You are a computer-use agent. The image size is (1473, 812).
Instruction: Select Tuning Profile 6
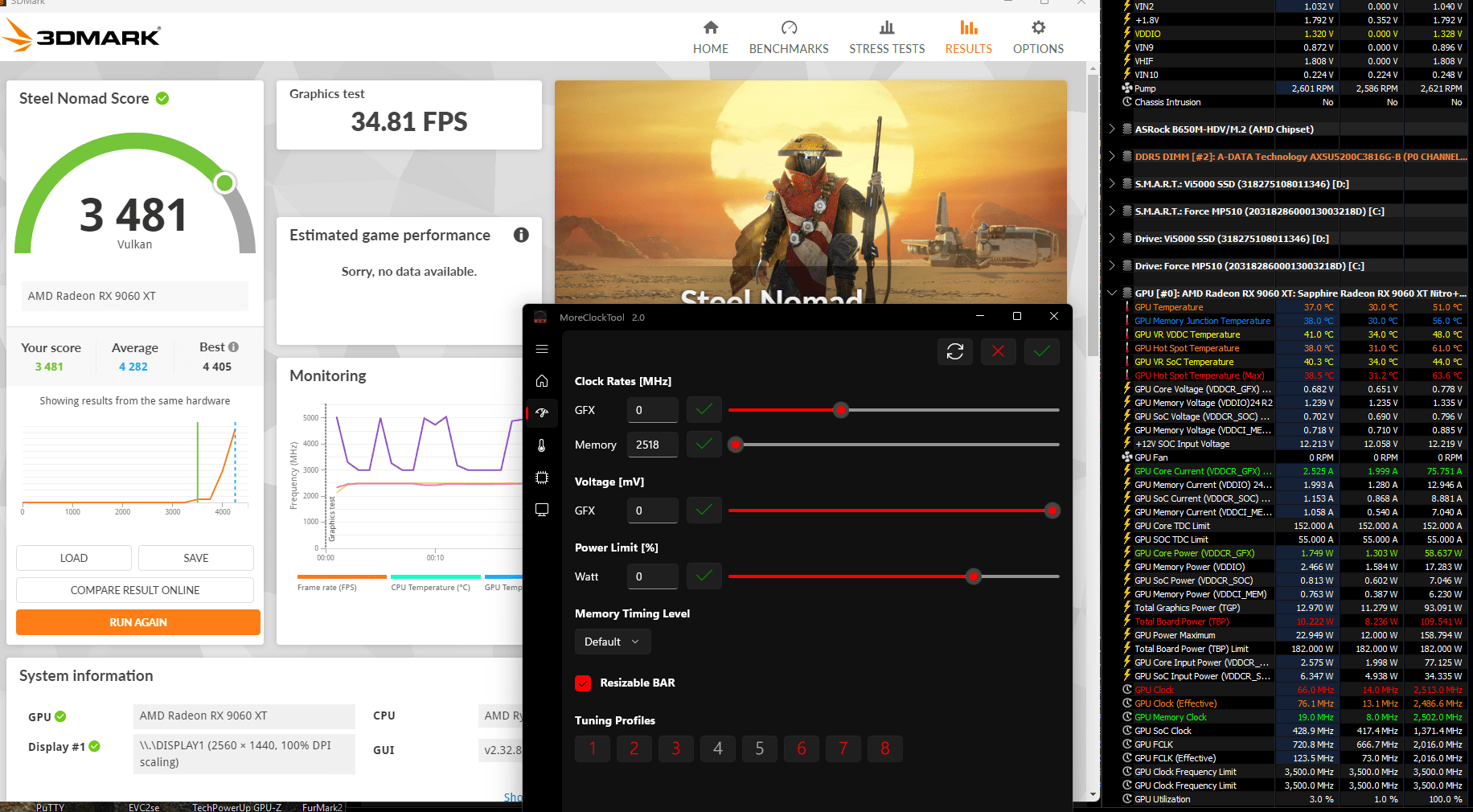(802, 748)
